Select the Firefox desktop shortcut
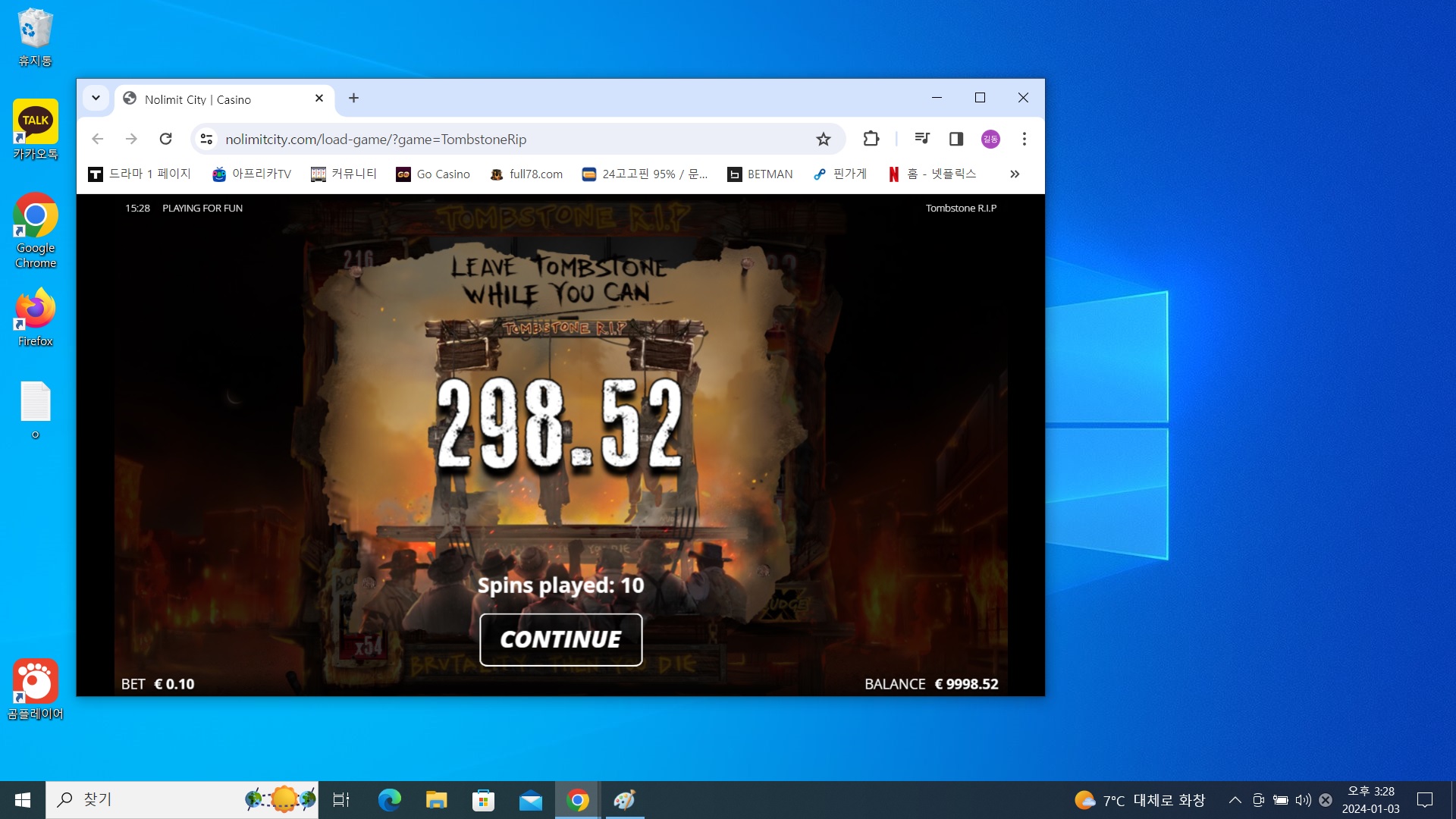1456x819 pixels. click(x=35, y=318)
